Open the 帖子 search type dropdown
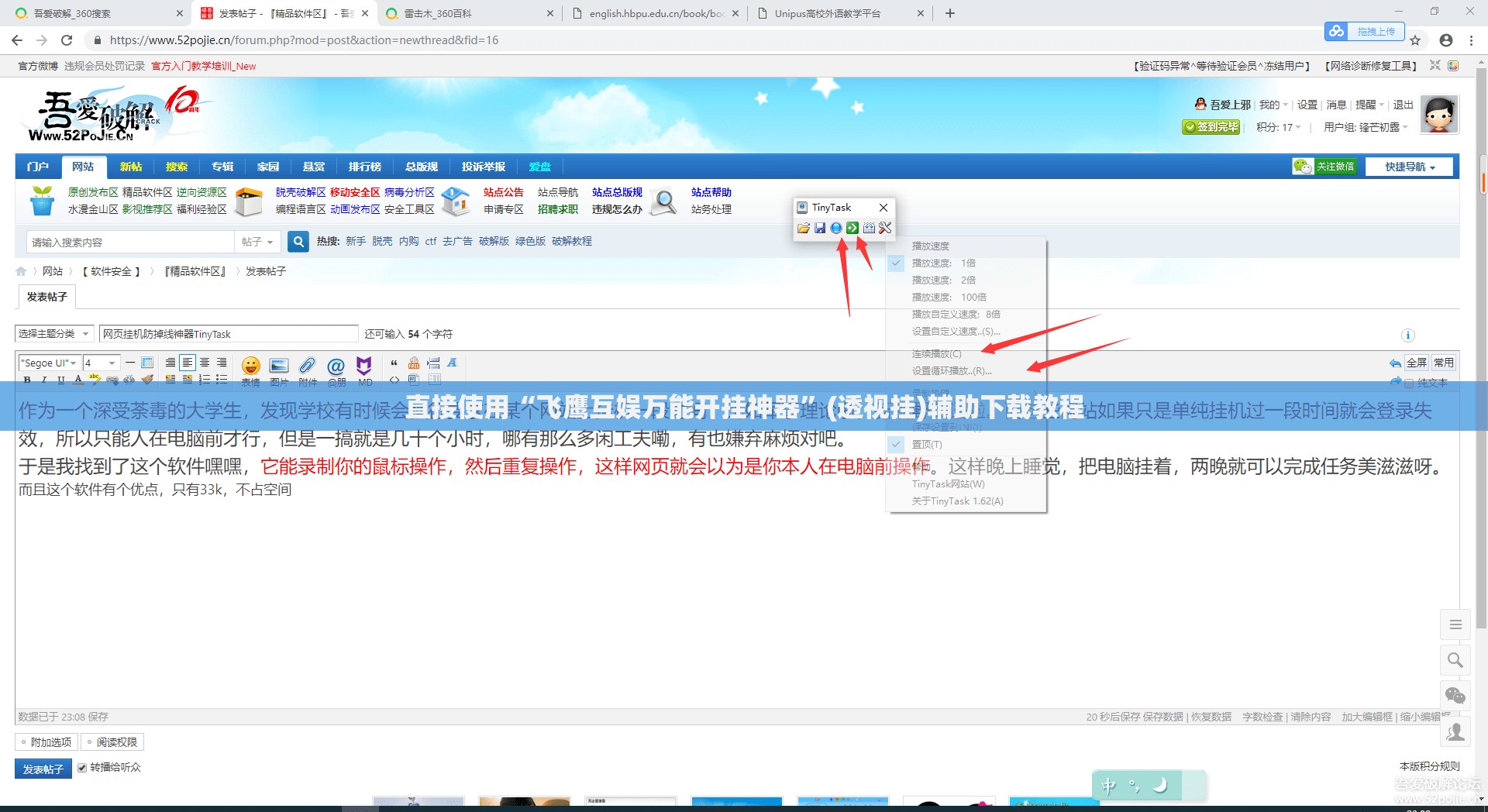This screenshot has width=1488, height=812. 257,242
